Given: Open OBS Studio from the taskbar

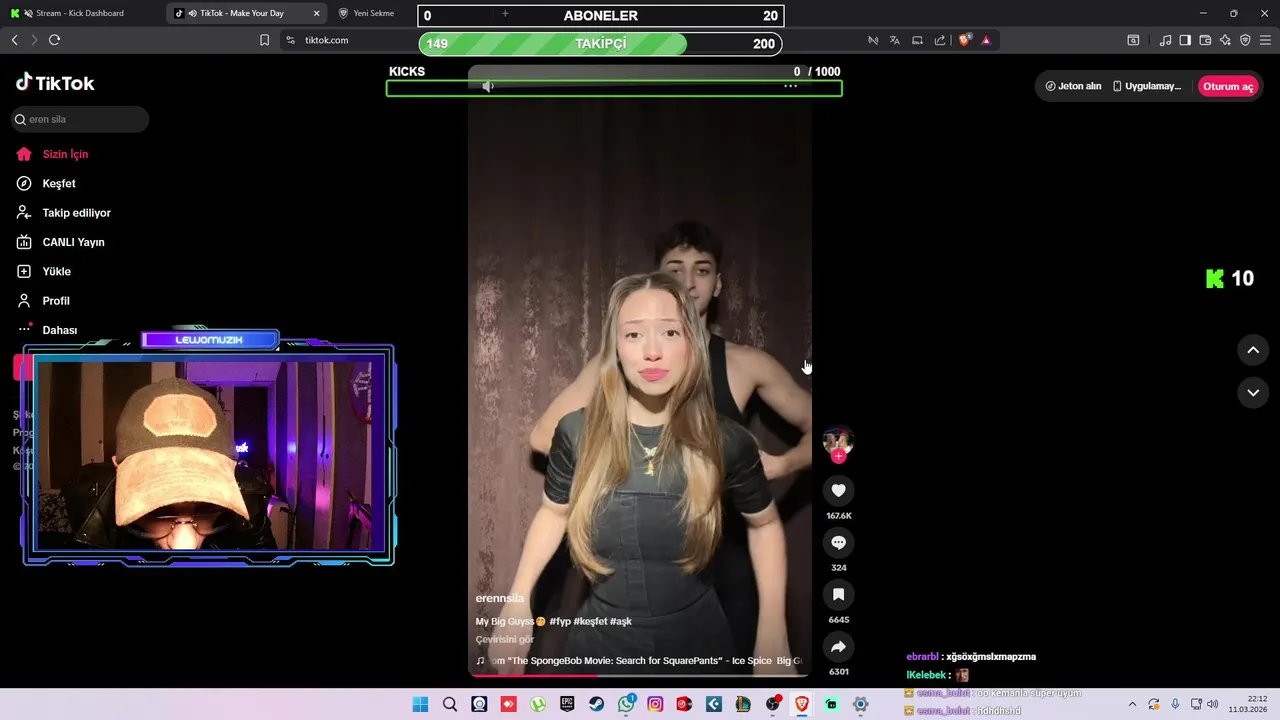Looking at the screenshot, I should [773, 704].
